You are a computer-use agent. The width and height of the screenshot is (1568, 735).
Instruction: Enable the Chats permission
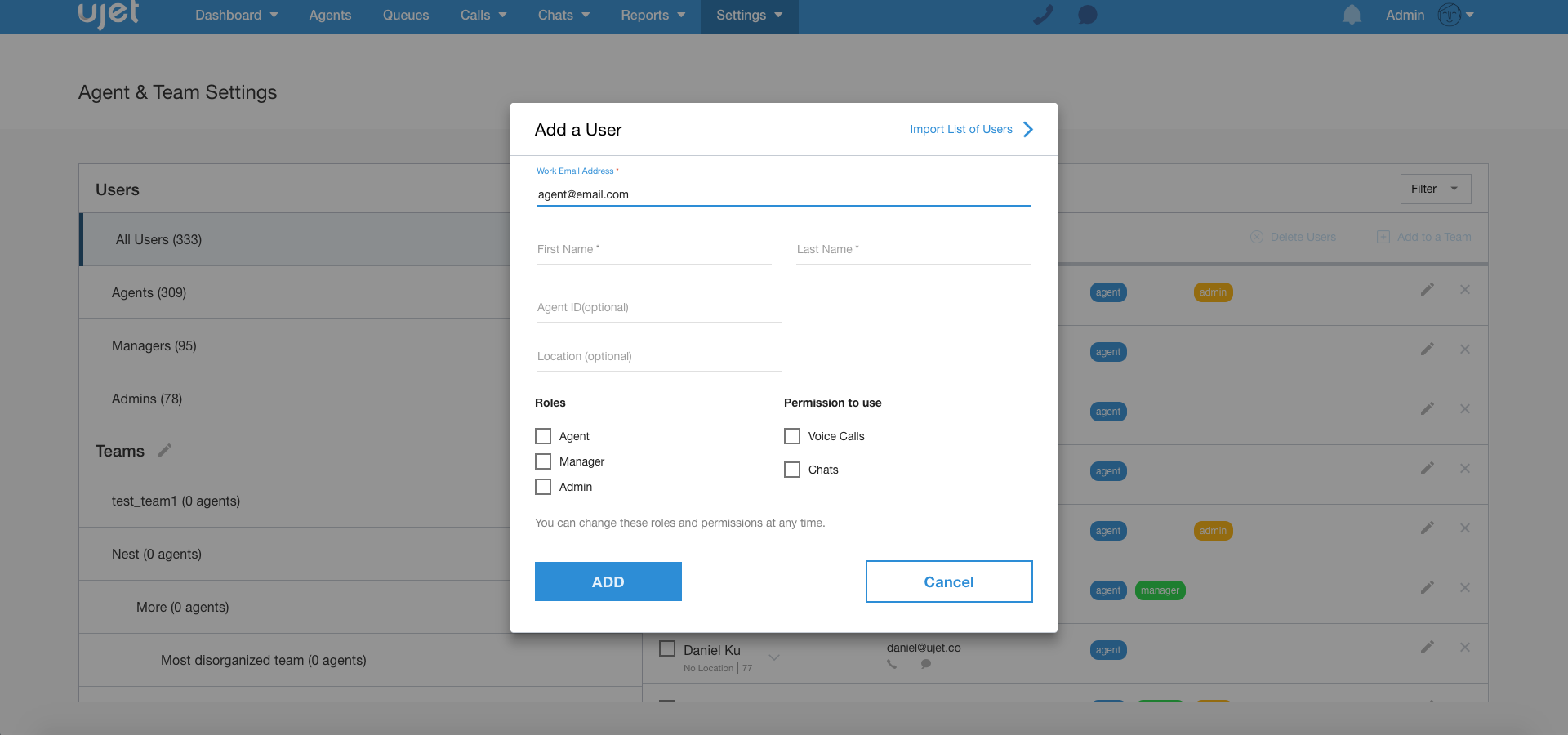792,470
